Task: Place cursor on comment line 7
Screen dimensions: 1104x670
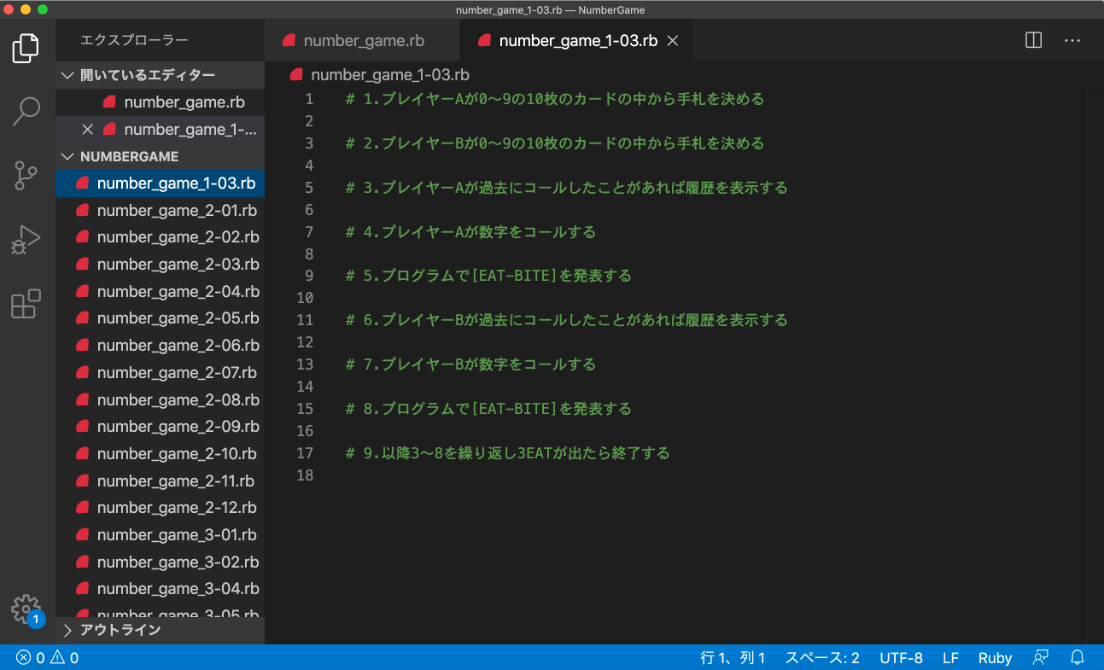Action: pos(470,232)
